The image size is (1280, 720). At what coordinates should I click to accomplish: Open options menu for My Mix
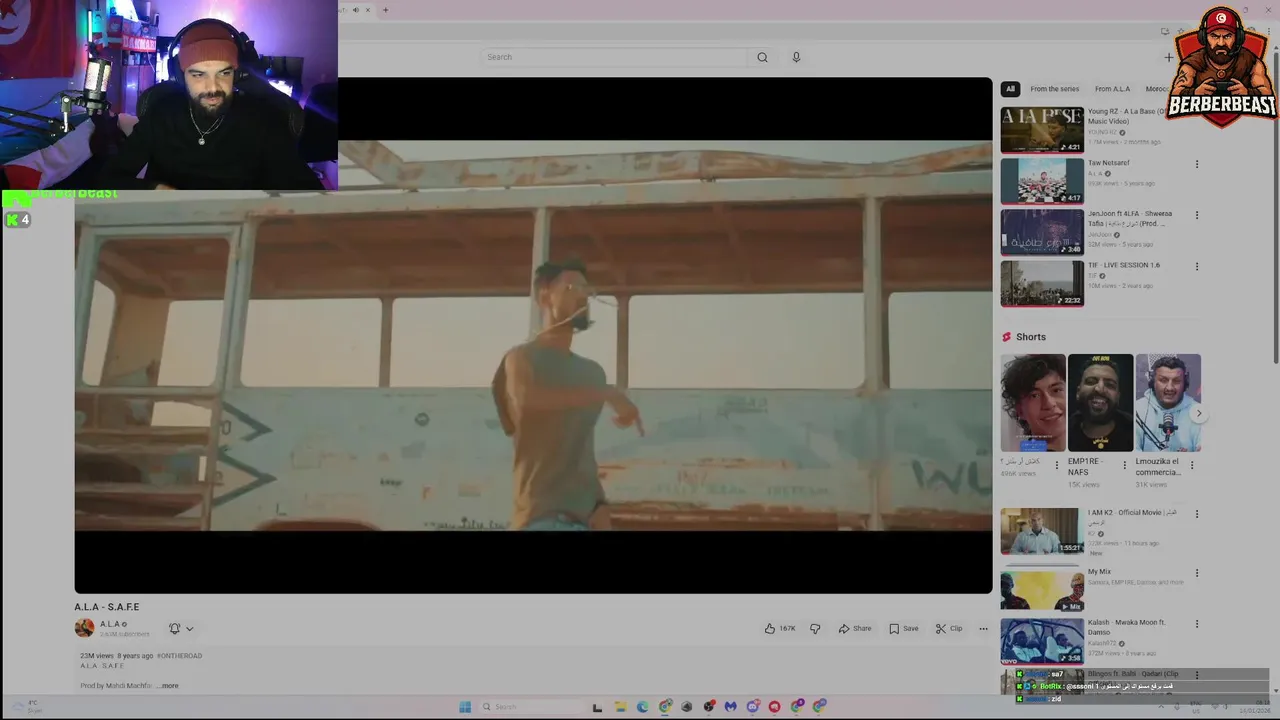coord(1197,573)
